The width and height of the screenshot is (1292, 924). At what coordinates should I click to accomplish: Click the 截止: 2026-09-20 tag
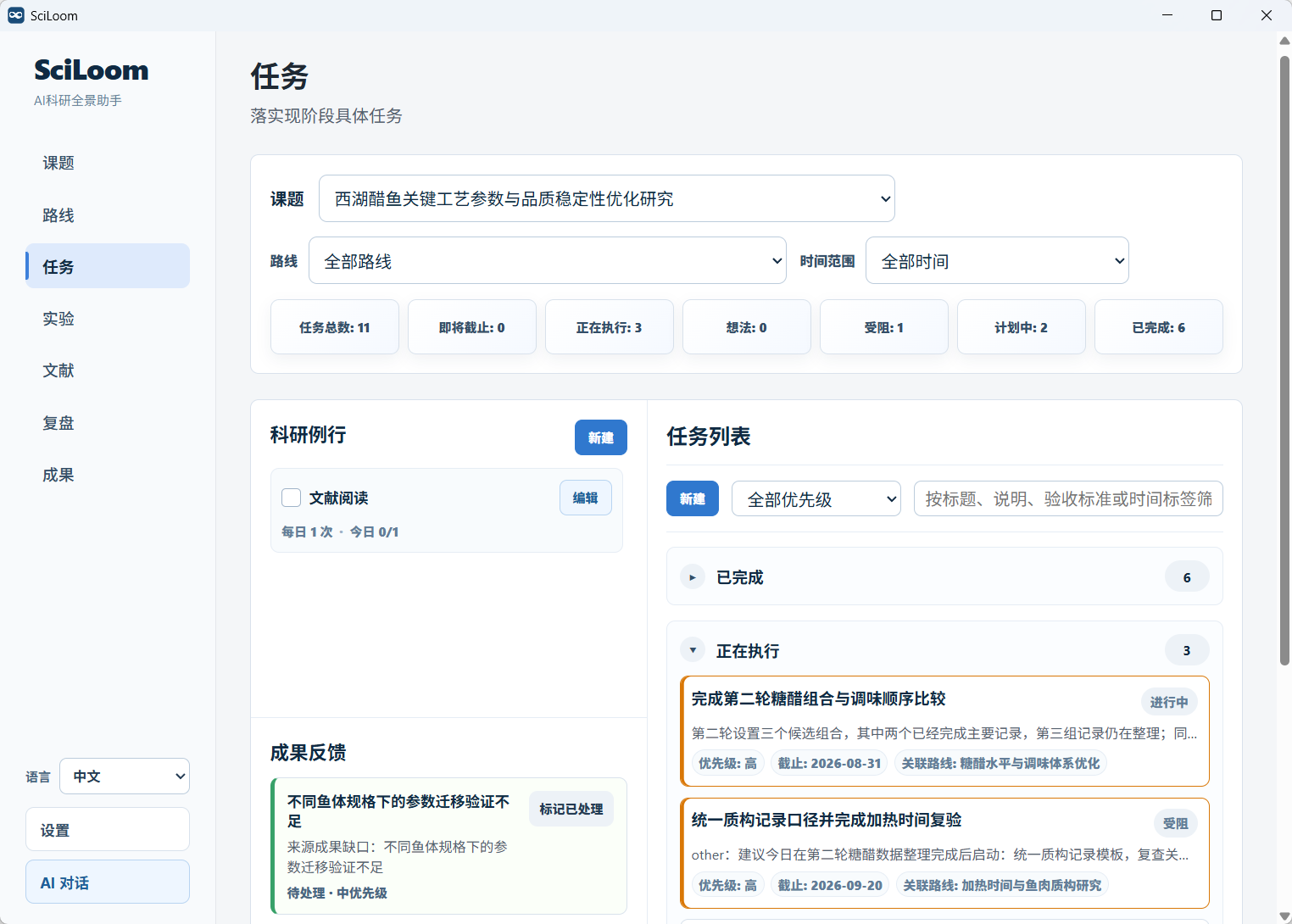pos(830,885)
